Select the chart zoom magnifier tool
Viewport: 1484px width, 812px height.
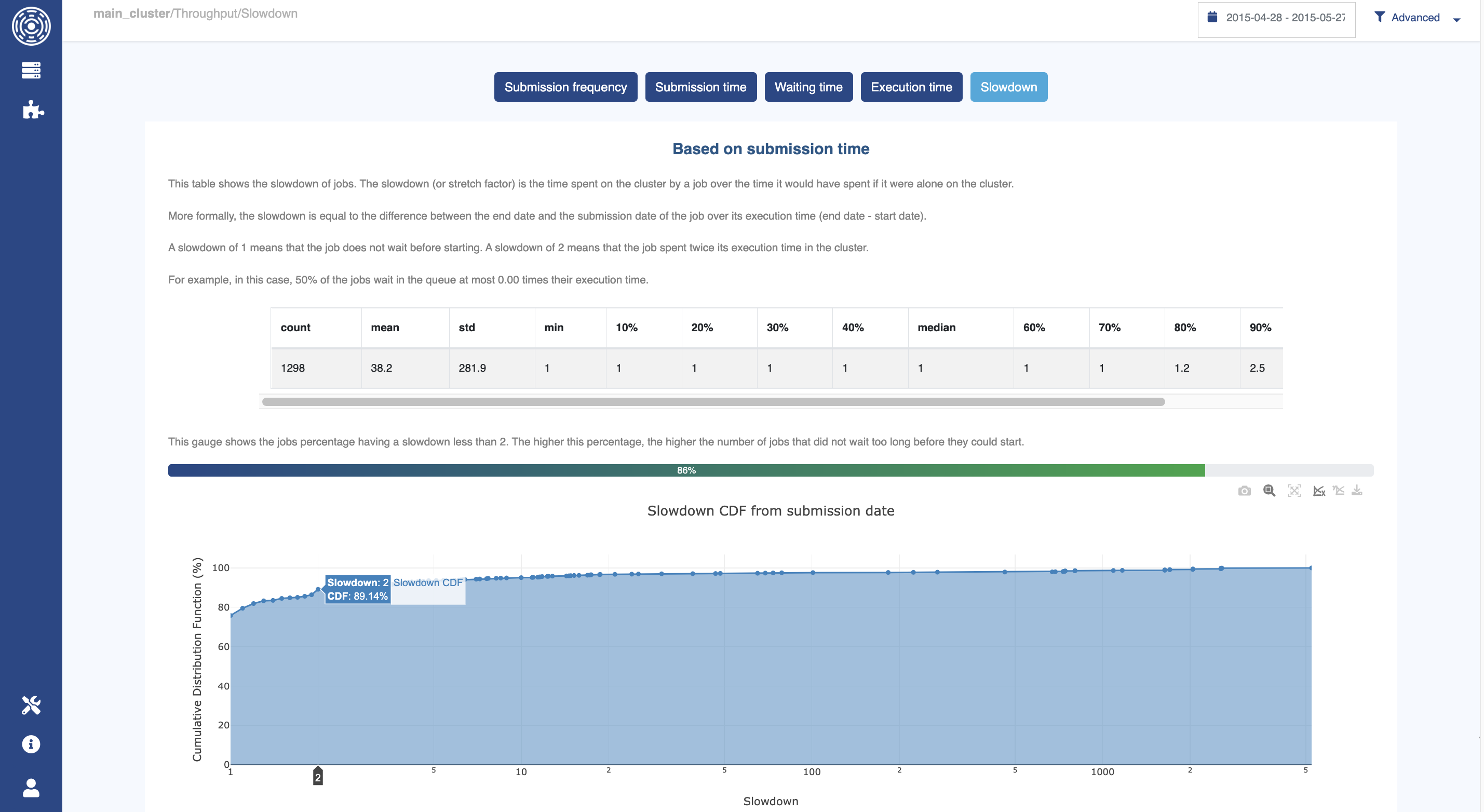point(1269,491)
